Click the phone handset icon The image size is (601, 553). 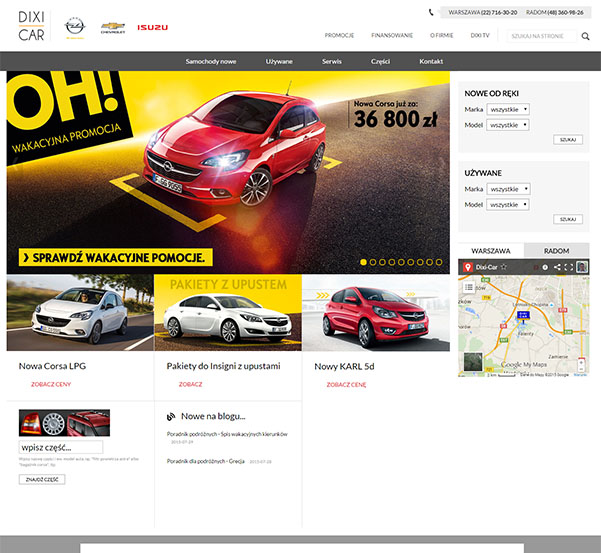(431, 12)
